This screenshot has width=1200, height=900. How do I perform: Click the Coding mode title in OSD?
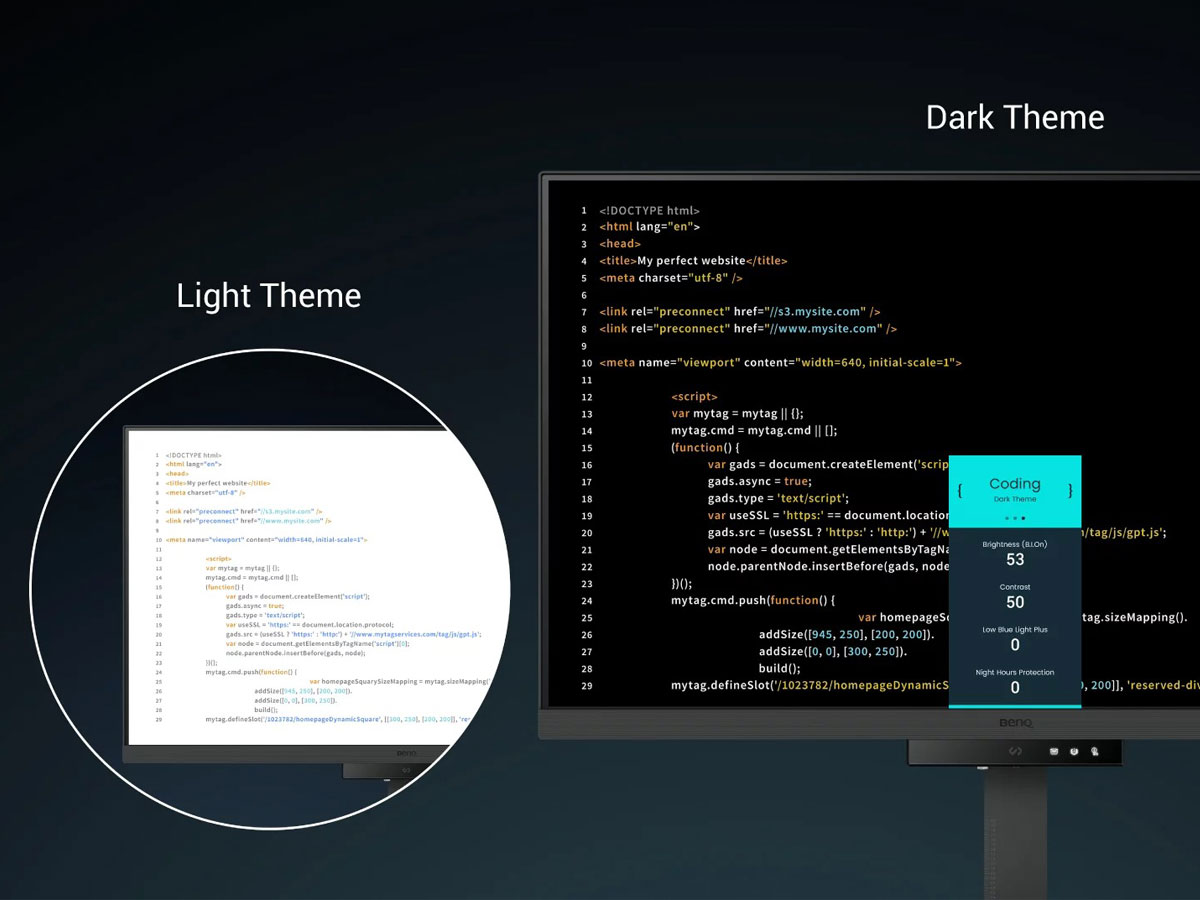(1015, 484)
